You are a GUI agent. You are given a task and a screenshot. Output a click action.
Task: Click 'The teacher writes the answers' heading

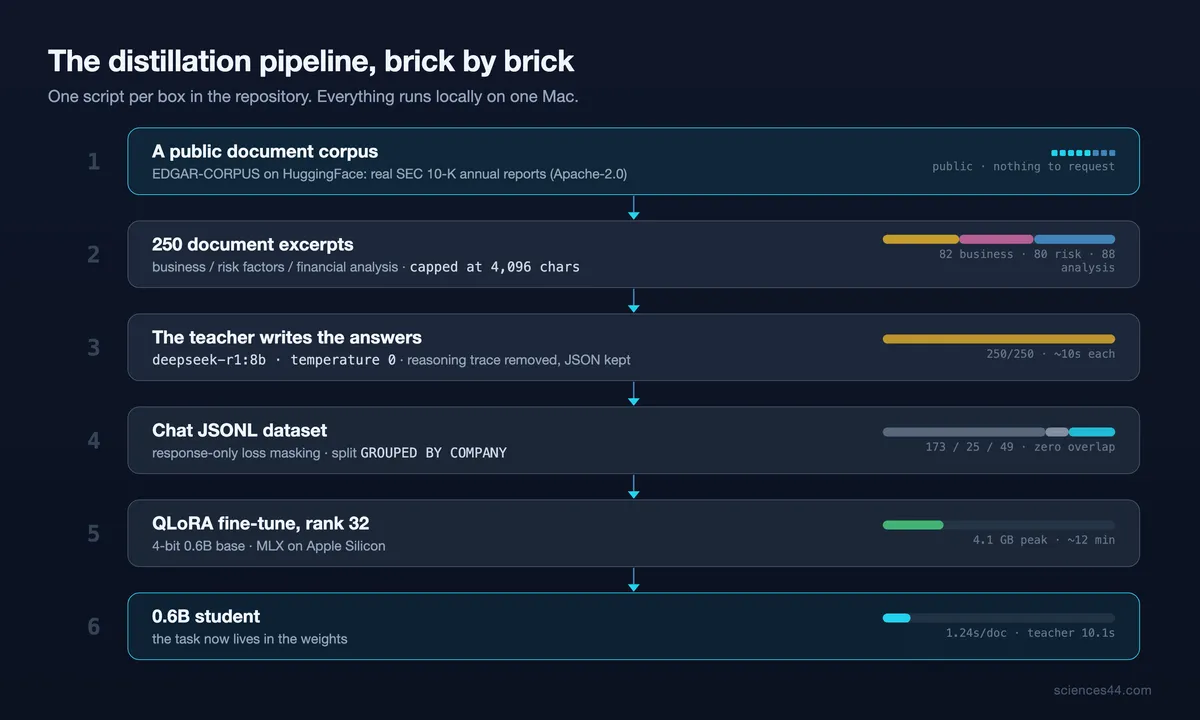click(x=287, y=337)
